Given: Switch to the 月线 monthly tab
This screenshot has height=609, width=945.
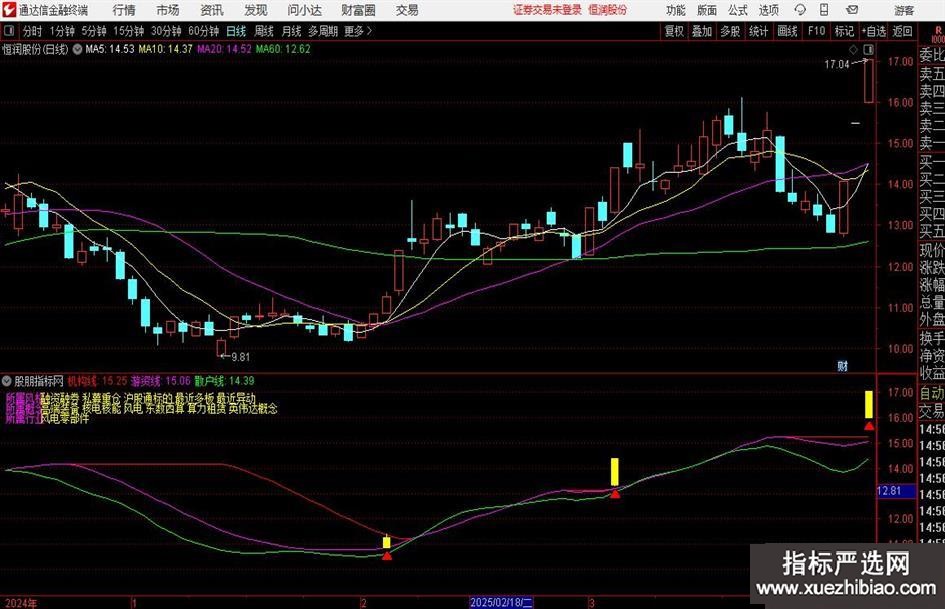Looking at the screenshot, I should 291,31.
